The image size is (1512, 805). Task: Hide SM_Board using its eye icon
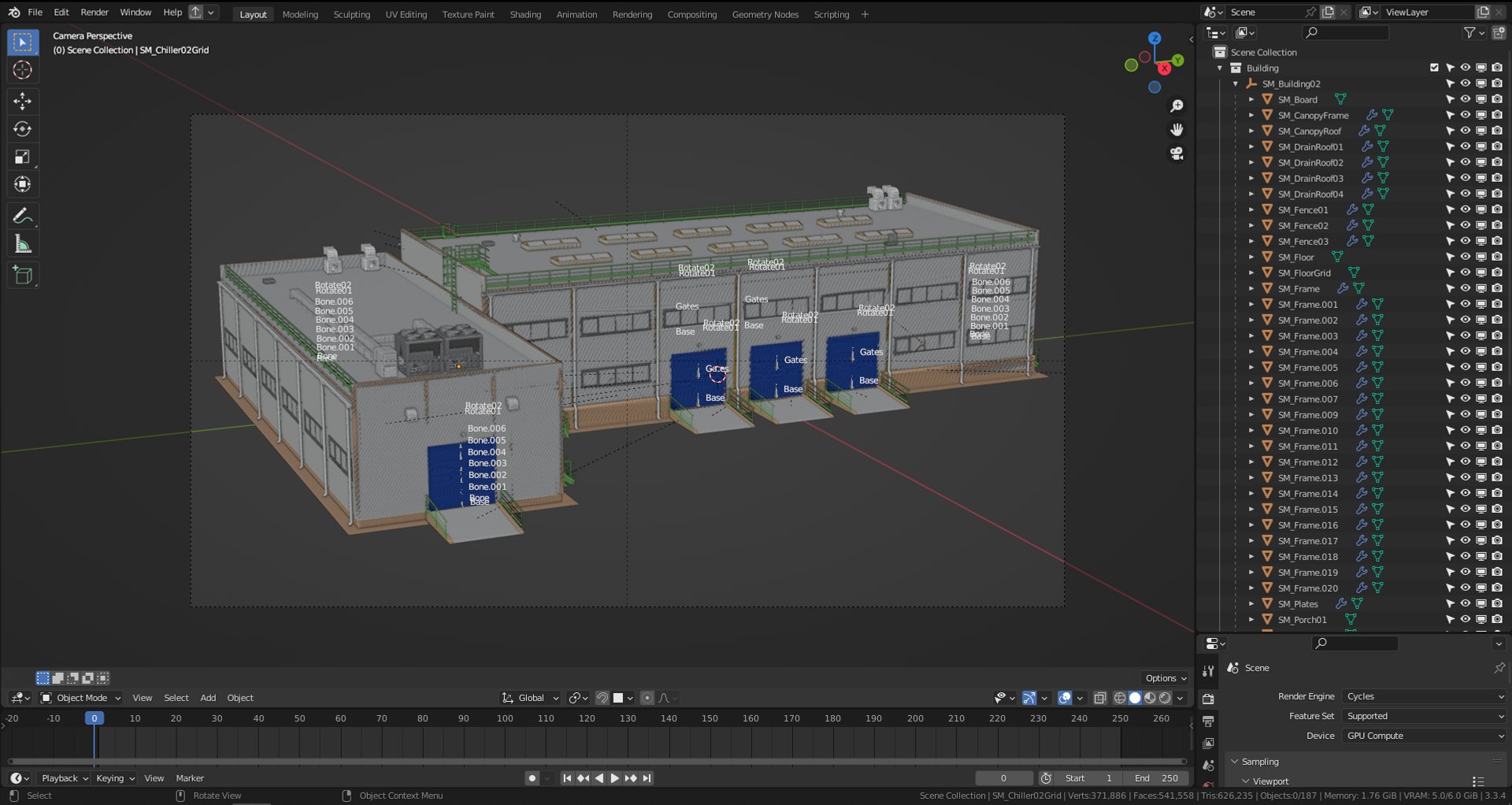click(x=1466, y=99)
